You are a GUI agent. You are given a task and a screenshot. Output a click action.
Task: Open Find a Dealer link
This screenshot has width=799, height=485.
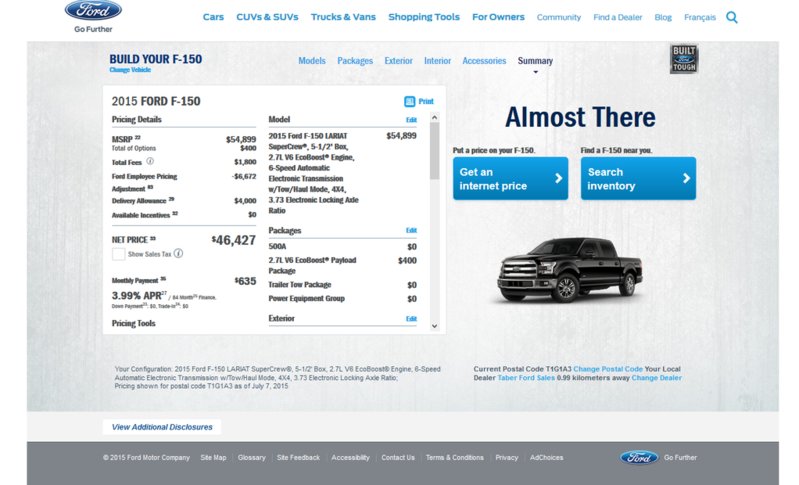click(x=618, y=17)
